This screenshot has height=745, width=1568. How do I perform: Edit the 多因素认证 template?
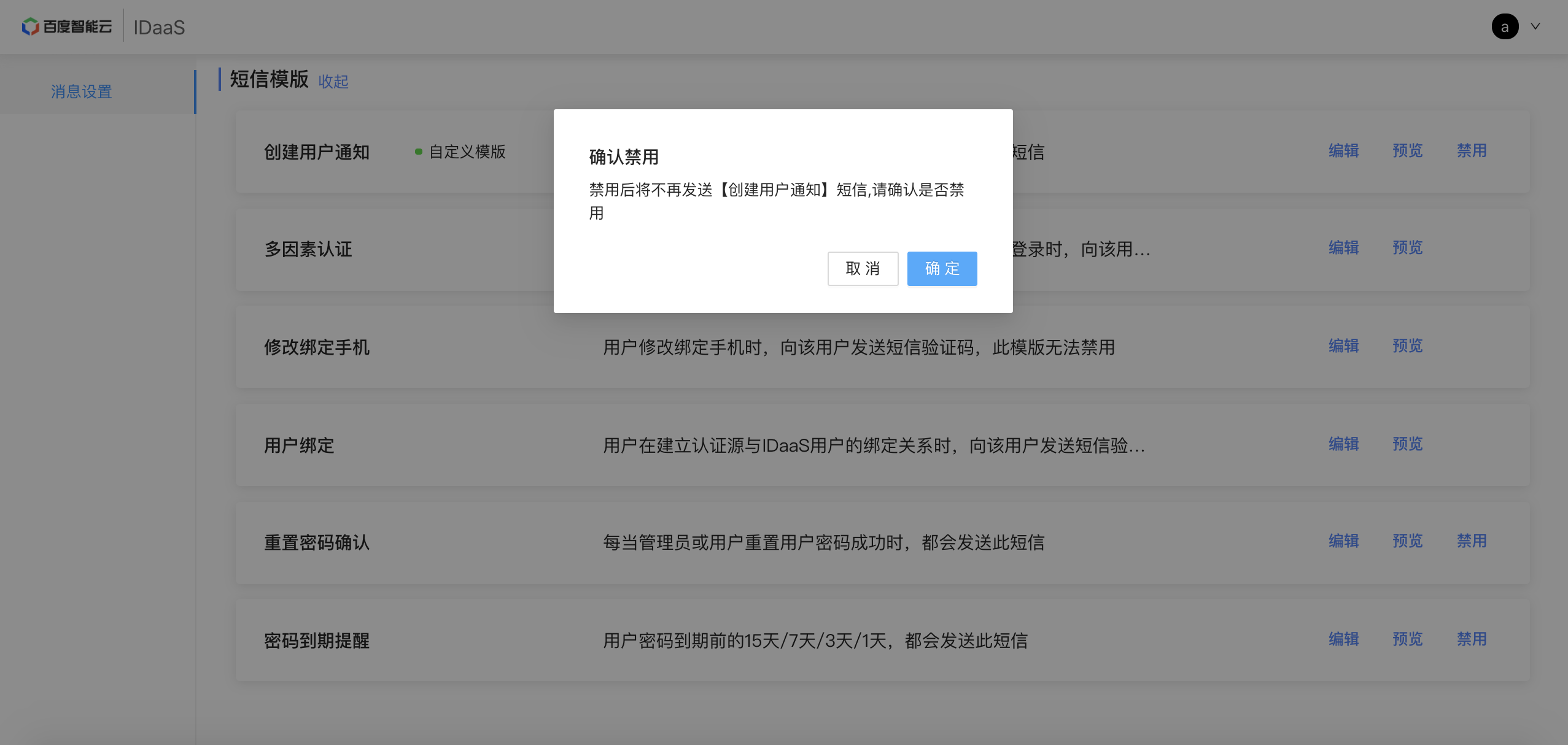coord(1343,247)
